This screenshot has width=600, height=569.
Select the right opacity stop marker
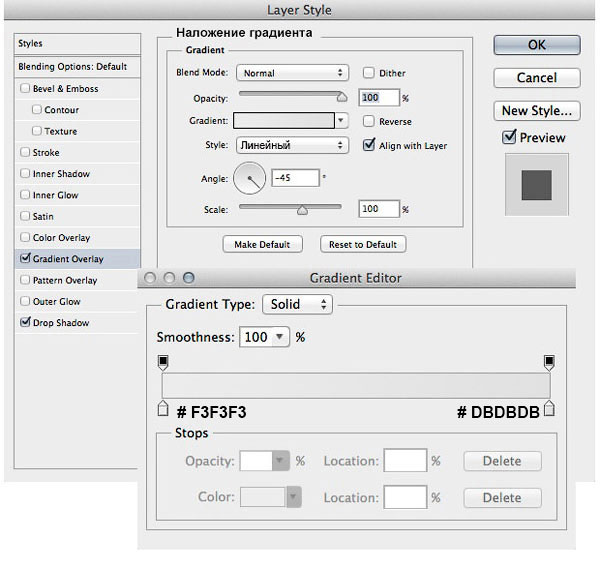pyautogui.click(x=549, y=362)
